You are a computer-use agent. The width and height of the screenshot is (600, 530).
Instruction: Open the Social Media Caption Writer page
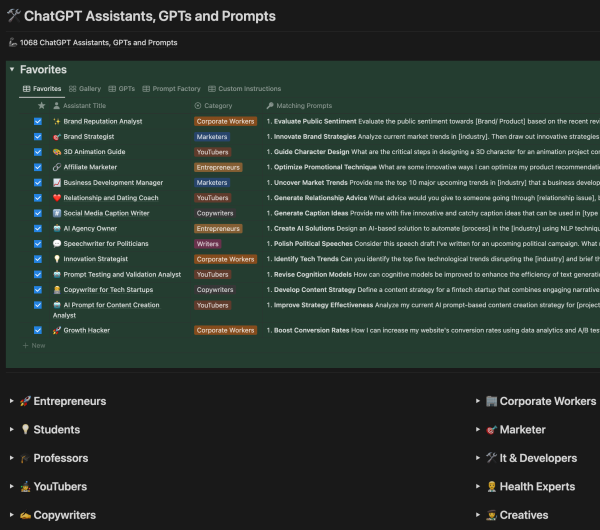106,213
